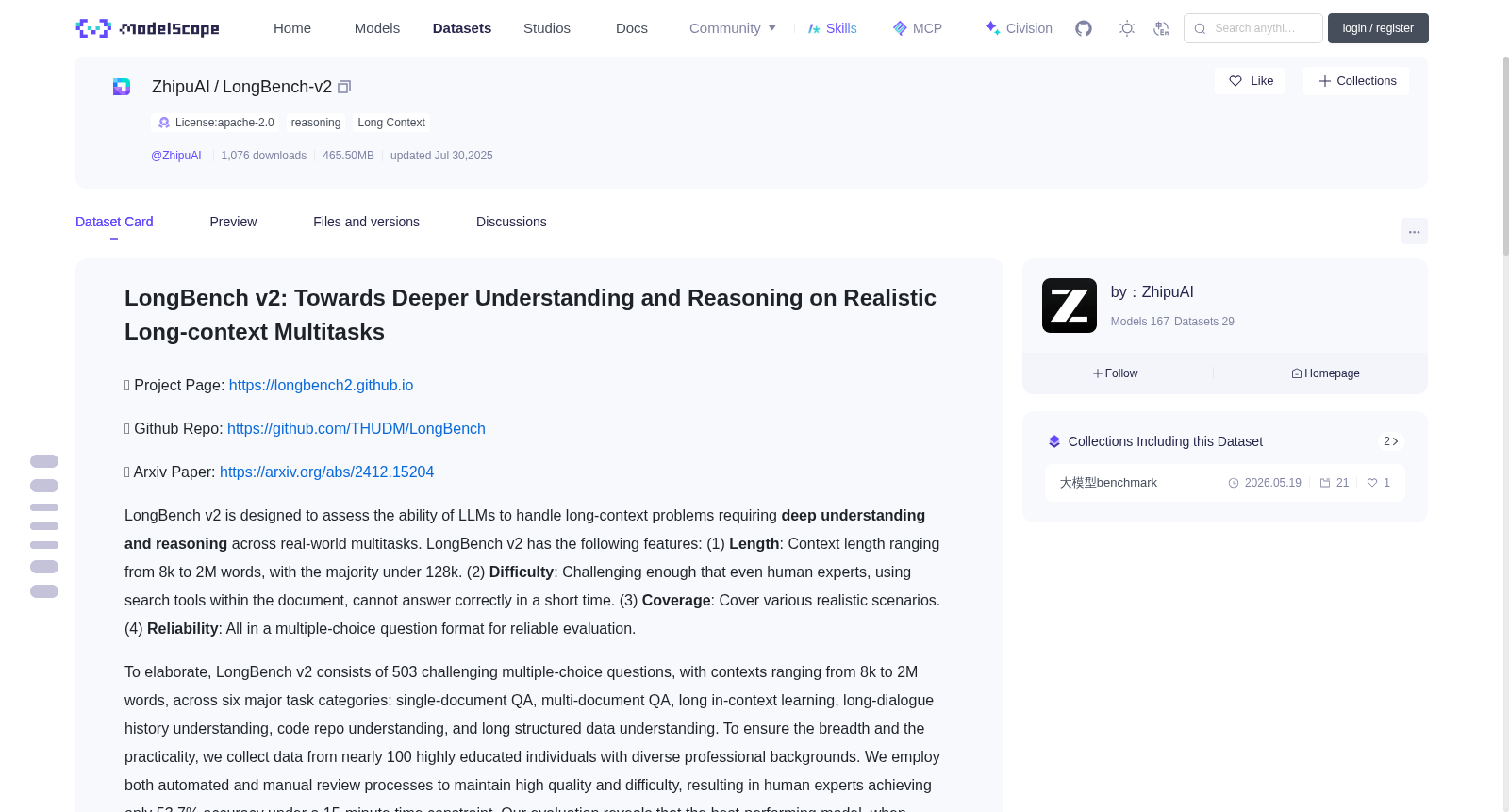Copy the dataset name ZhipuAI/LongBench-v2
The image size is (1509, 812).
tap(344, 87)
